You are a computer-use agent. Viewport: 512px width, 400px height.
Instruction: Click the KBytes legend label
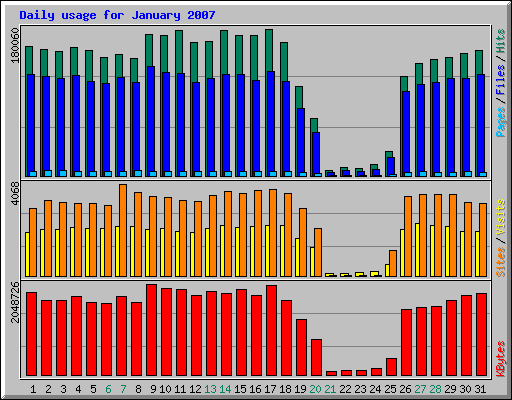501,359
